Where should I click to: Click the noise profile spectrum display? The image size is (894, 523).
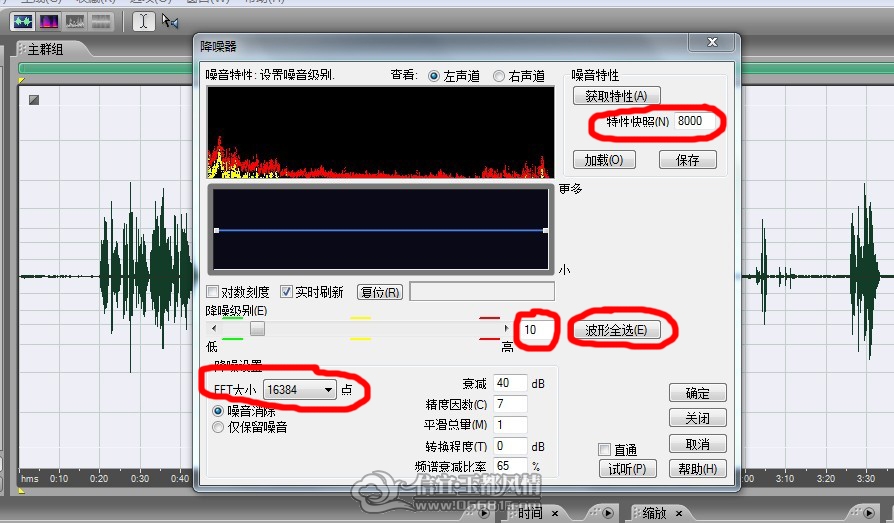point(380,132)
